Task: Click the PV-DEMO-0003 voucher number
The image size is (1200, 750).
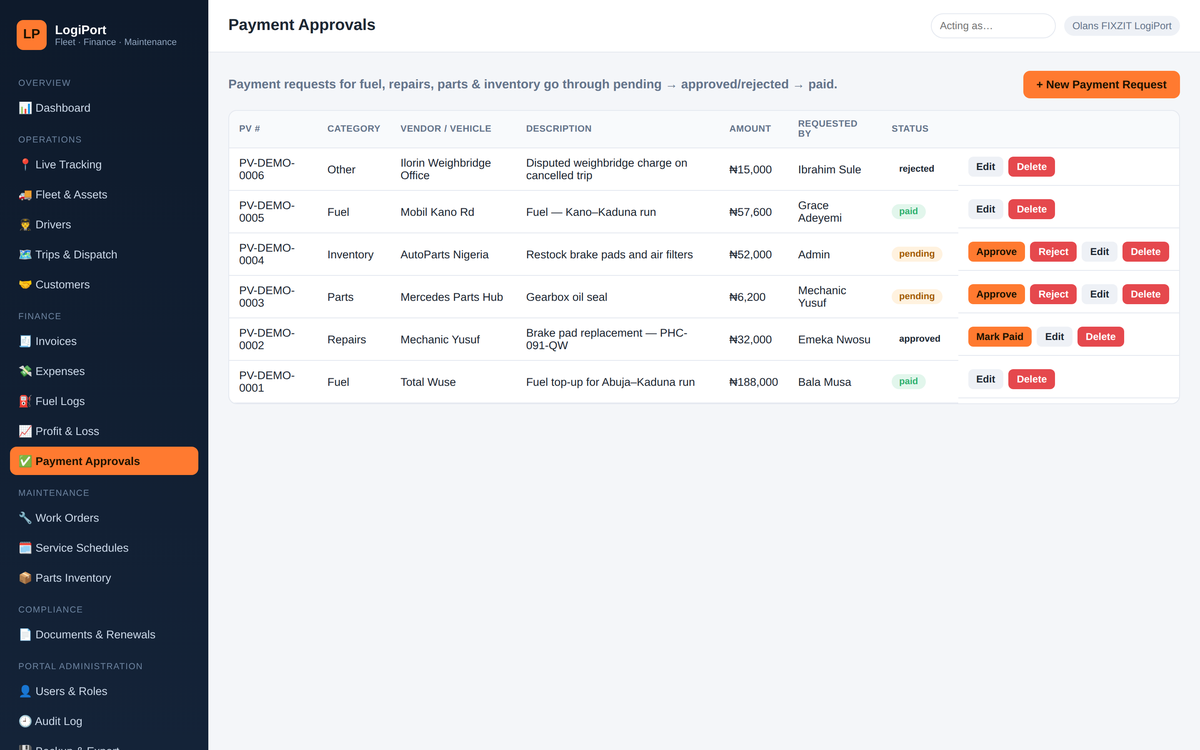Action: [x=267, y=297]
